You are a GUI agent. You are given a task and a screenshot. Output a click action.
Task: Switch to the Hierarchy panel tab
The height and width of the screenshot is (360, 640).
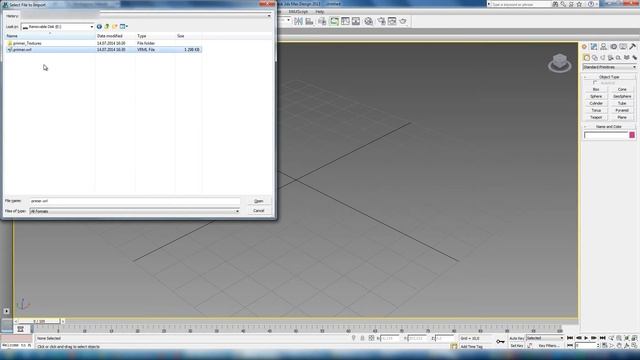click(604, 47)
